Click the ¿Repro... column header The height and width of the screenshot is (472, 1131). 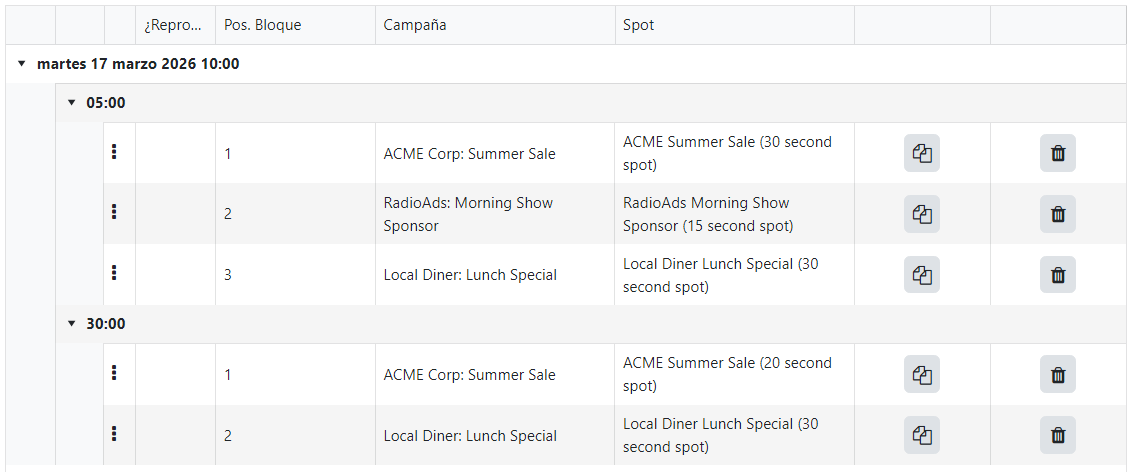click(175, 25)
